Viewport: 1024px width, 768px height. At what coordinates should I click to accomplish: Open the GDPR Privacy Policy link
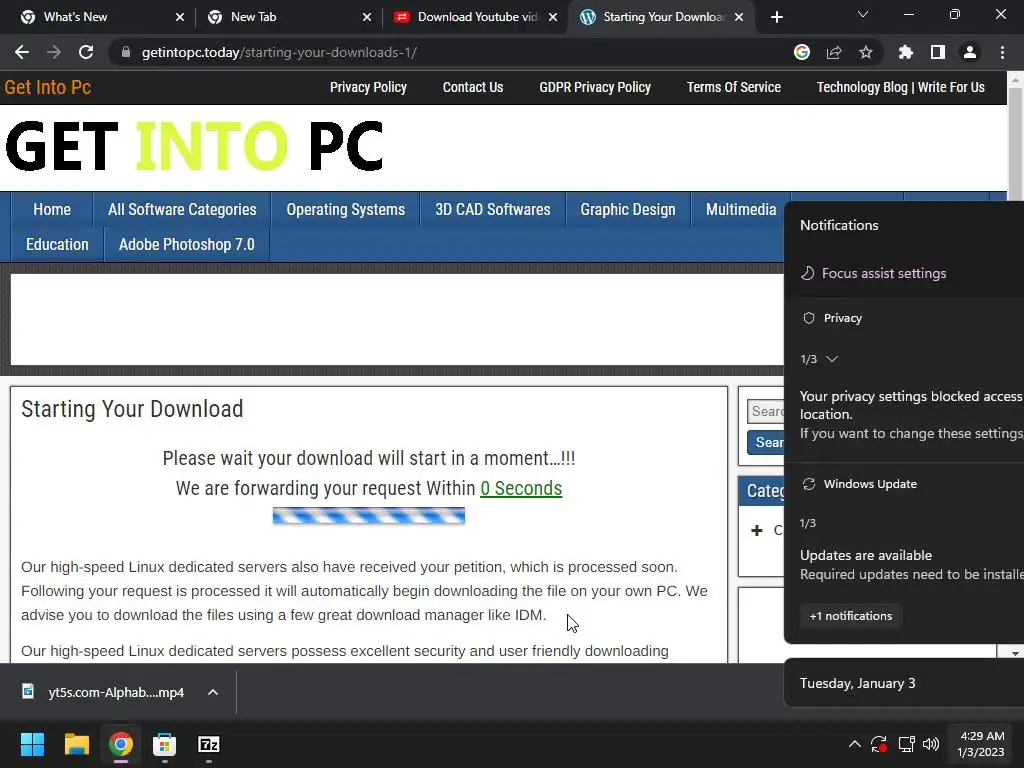point(595,88)
